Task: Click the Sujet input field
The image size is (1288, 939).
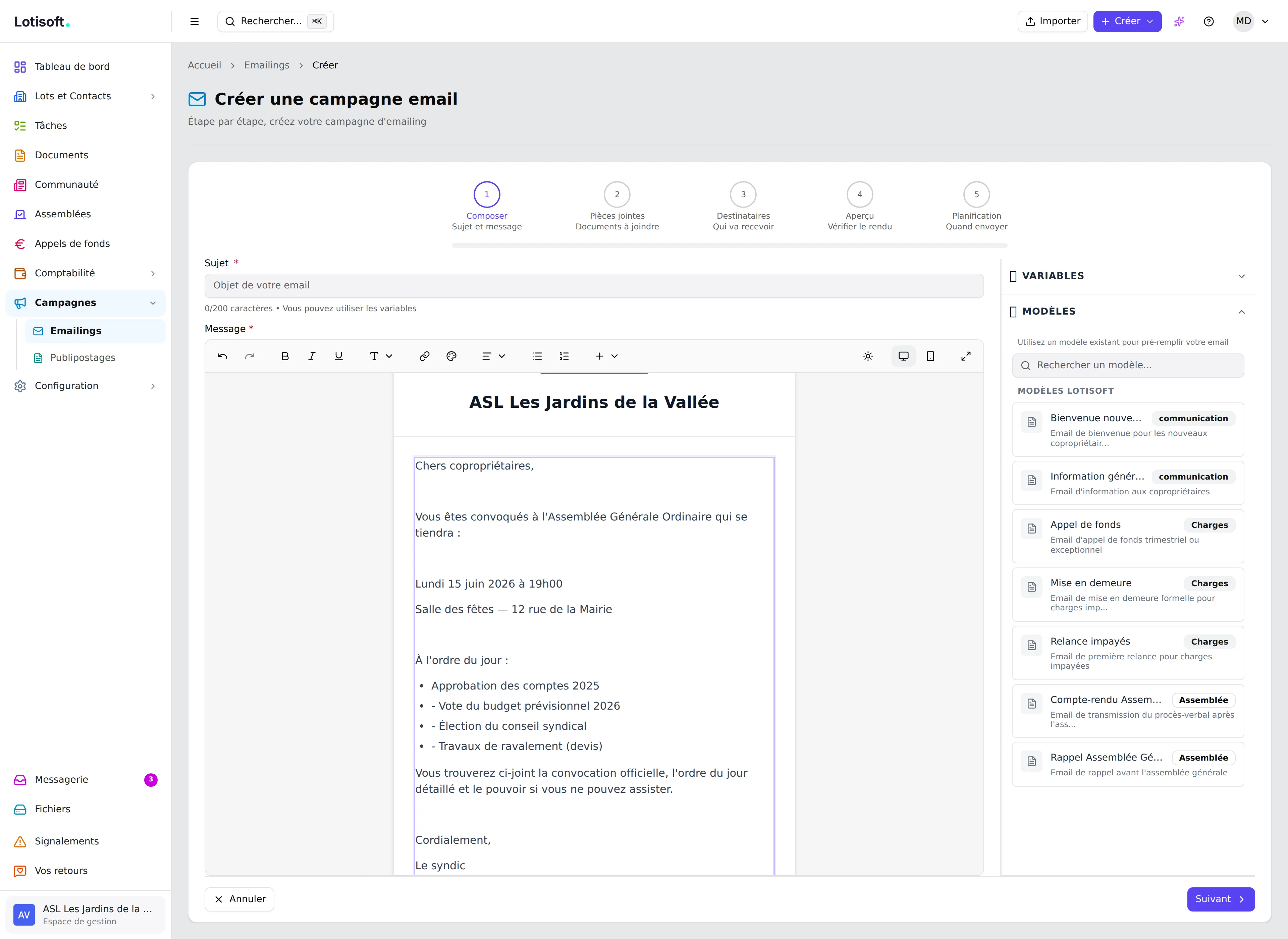Action: pyautogui.click(x=594, y=285)
